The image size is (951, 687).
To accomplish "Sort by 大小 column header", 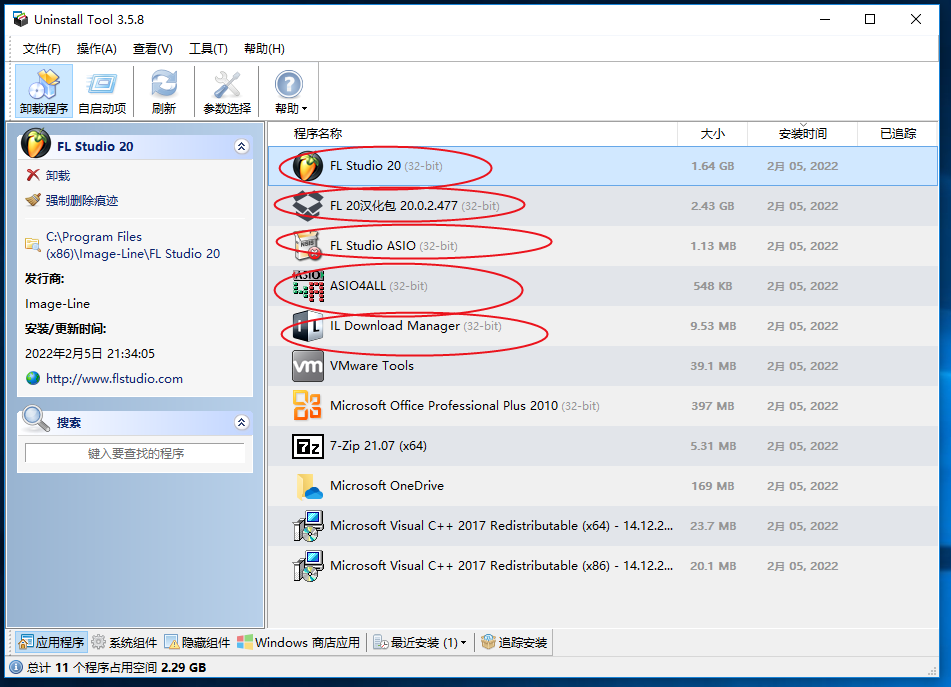I will (x=713, y=133).
